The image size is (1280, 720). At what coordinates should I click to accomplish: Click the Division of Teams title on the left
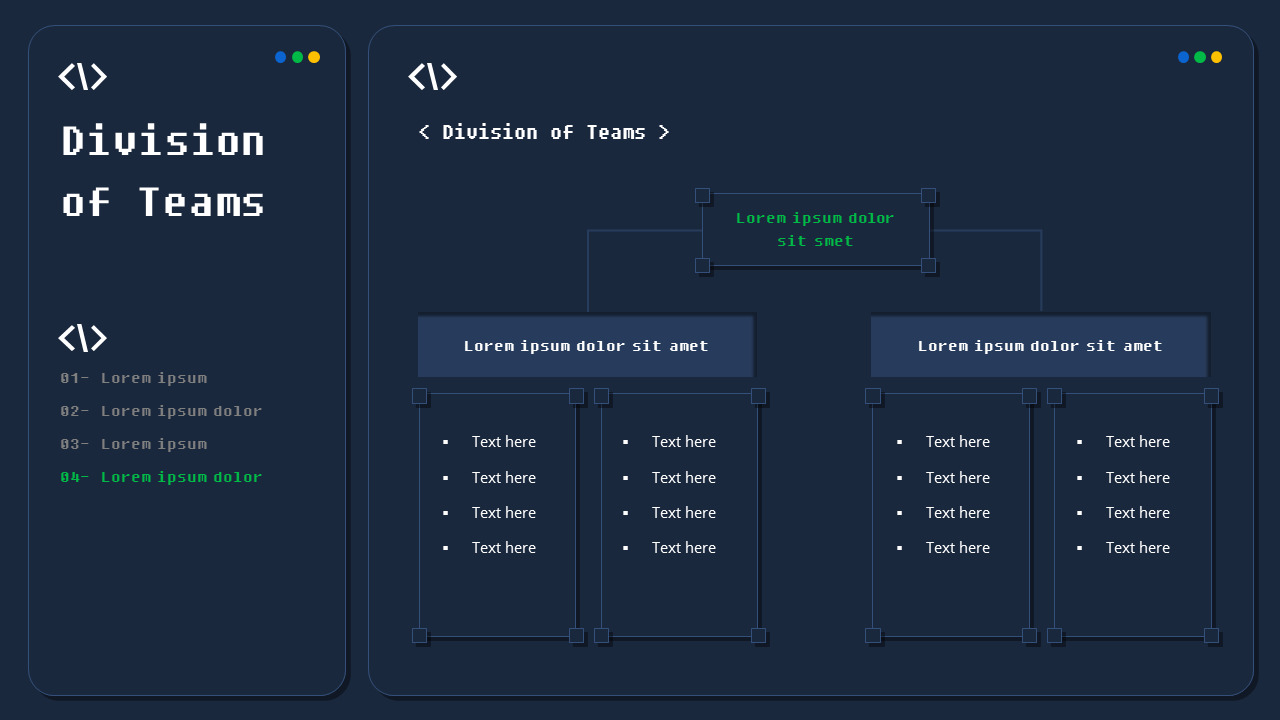[163, 172]
